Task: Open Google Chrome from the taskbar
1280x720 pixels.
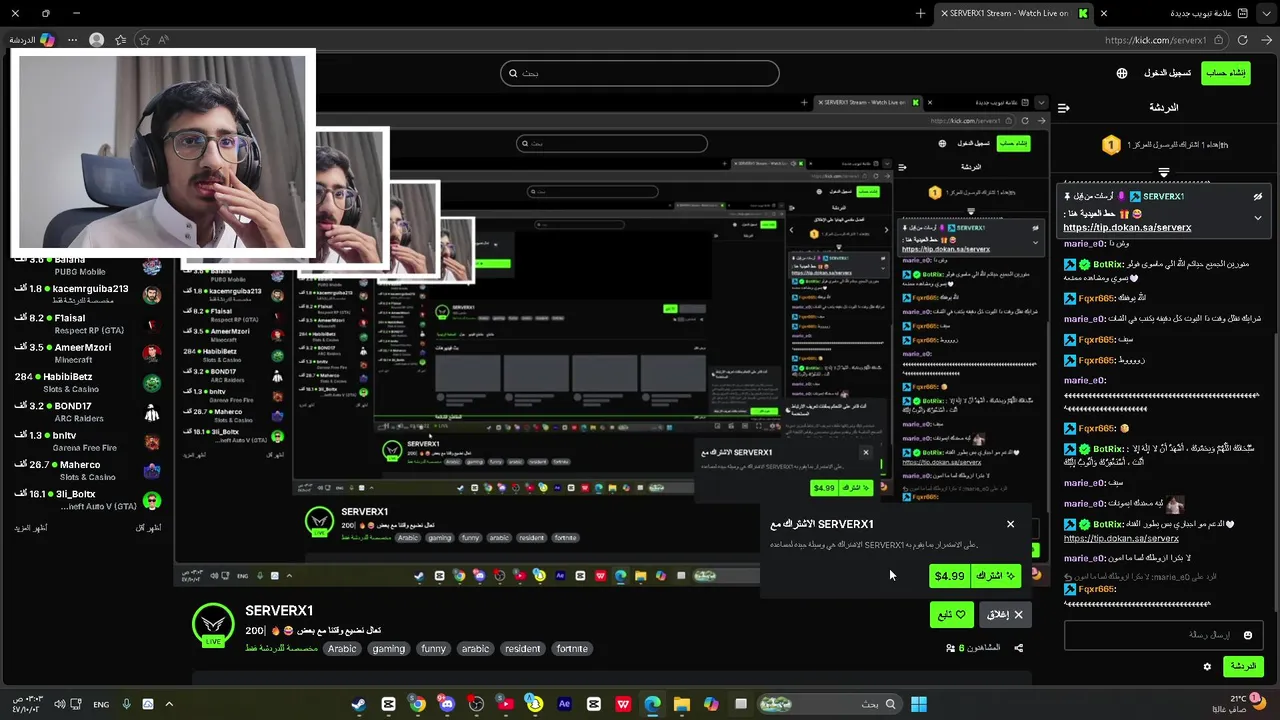Action: pos(418,704)
